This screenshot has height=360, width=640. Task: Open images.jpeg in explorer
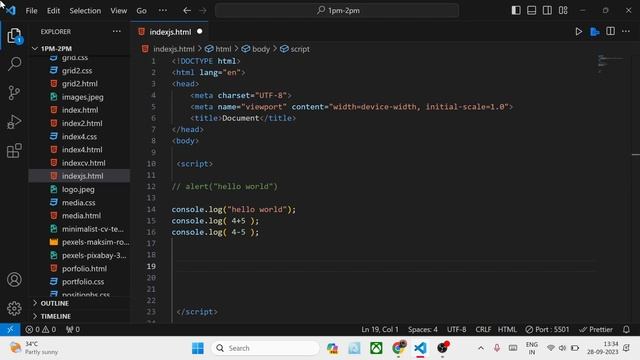(82, 97)
